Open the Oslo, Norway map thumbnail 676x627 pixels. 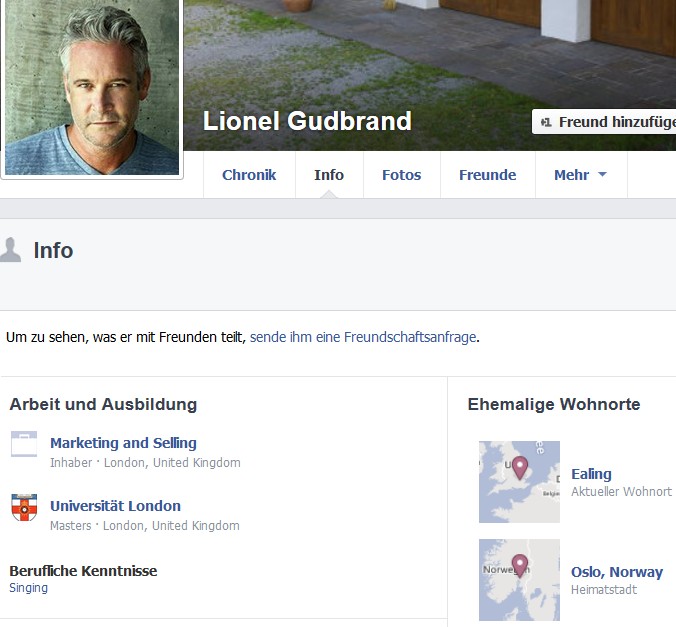point(519,580)
